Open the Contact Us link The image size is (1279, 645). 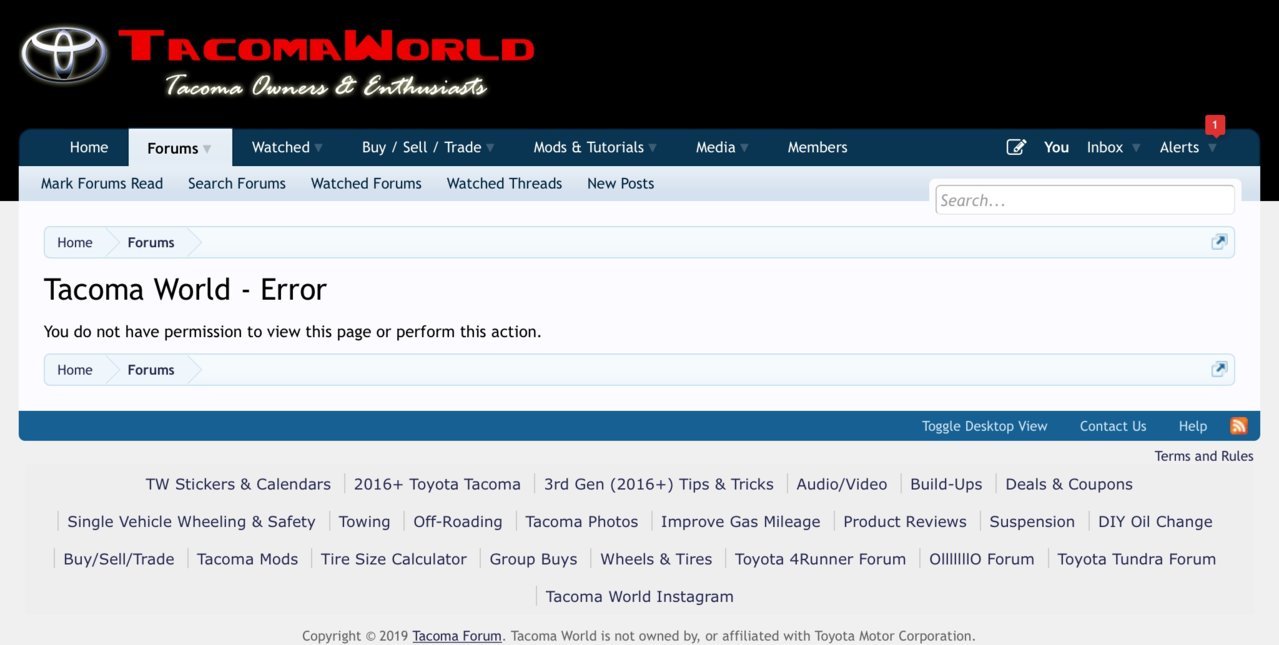pyautogui.click(x=1113, y=426)
